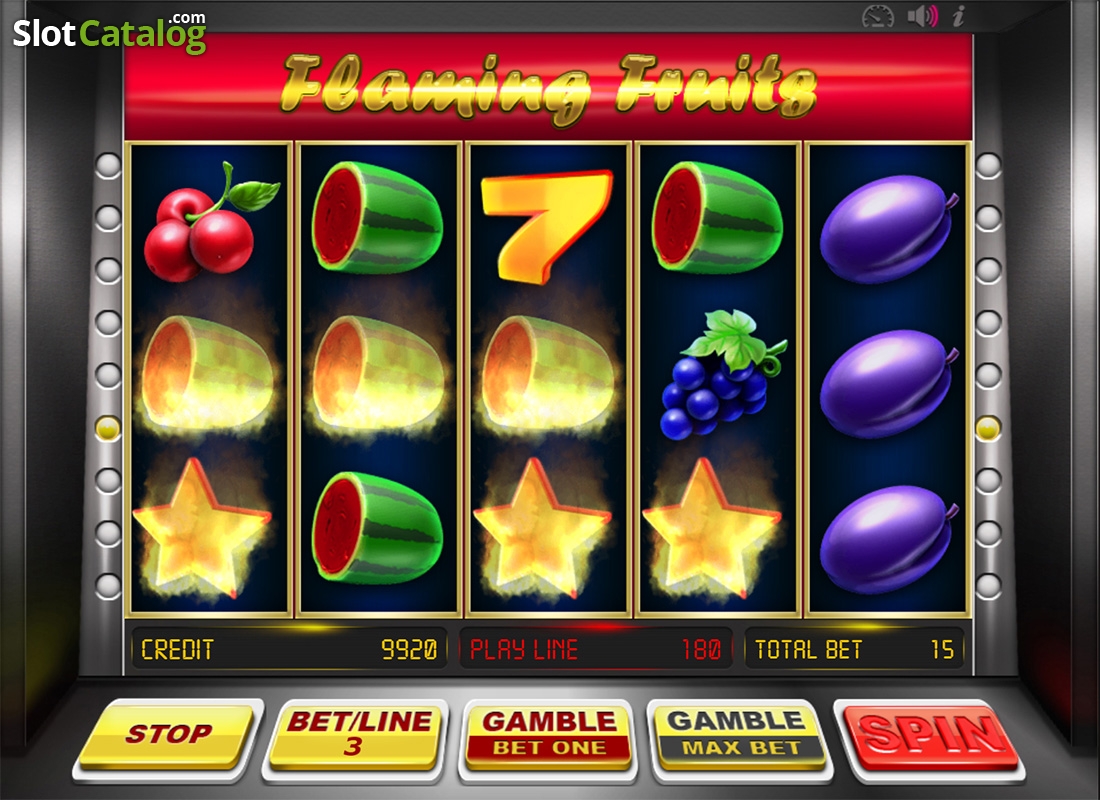
Task: Select GAMBLE BET ONE button
Action: click(x=549, y=735)
